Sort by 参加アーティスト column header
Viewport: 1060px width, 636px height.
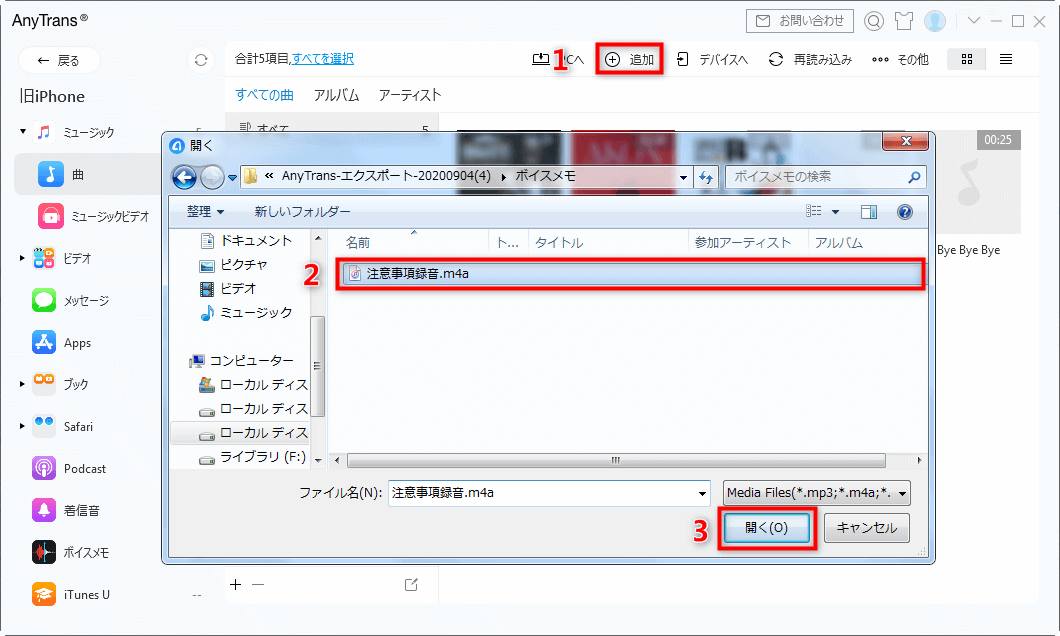click(742, 243)
